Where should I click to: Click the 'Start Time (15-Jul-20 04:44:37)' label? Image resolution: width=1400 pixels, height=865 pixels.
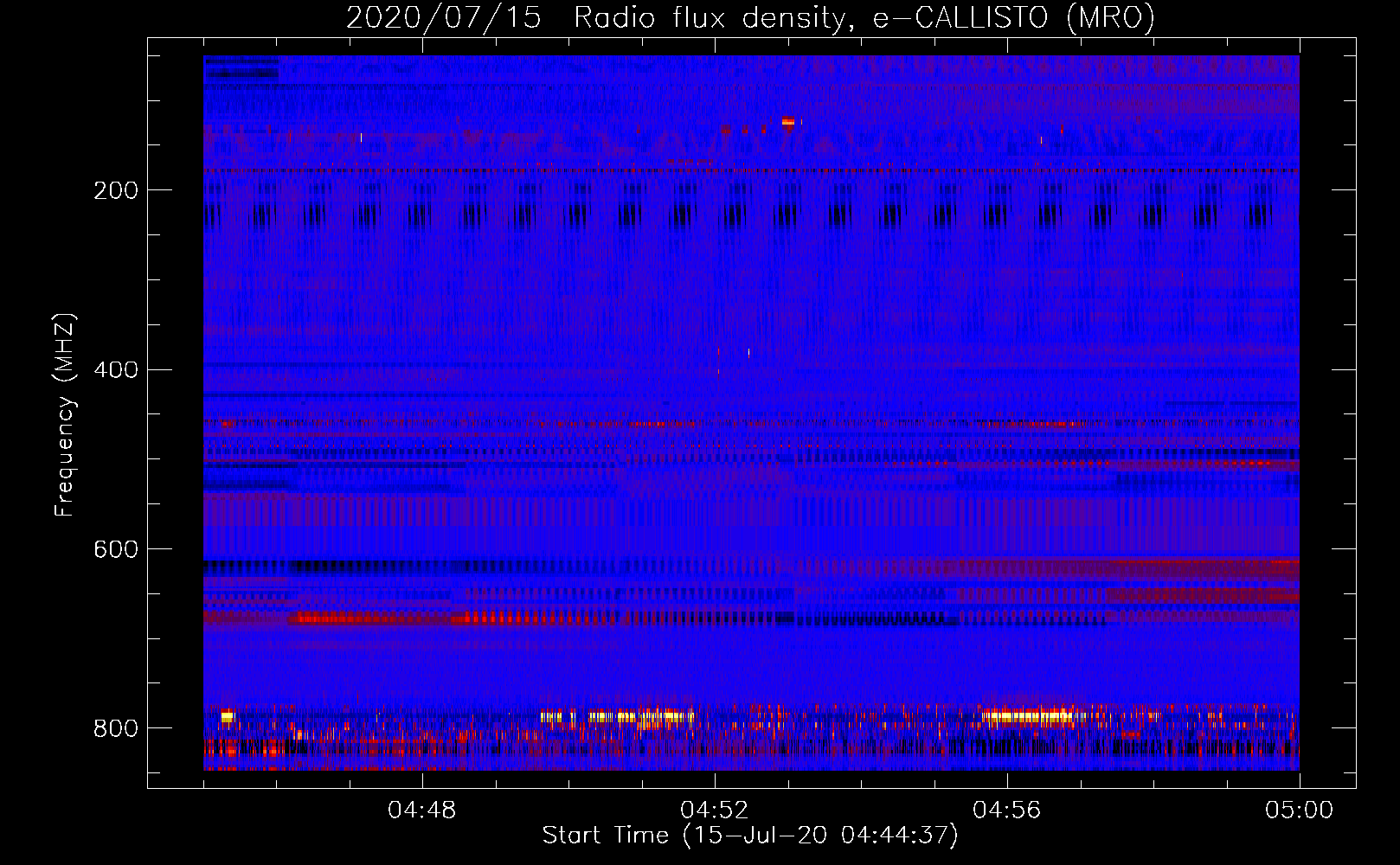pyautogui.click(x=750, y=836)
